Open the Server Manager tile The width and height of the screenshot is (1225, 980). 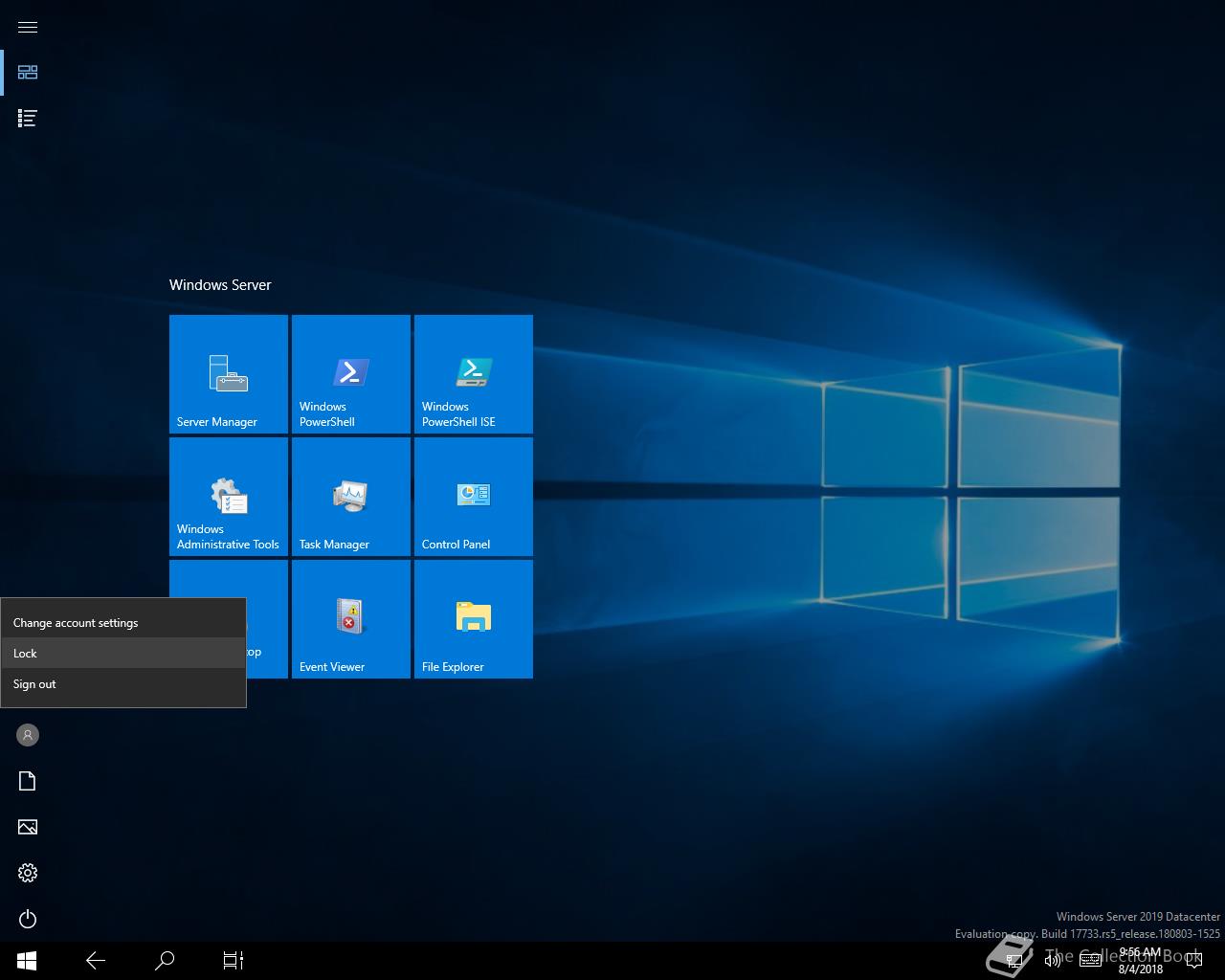(229, 374)
